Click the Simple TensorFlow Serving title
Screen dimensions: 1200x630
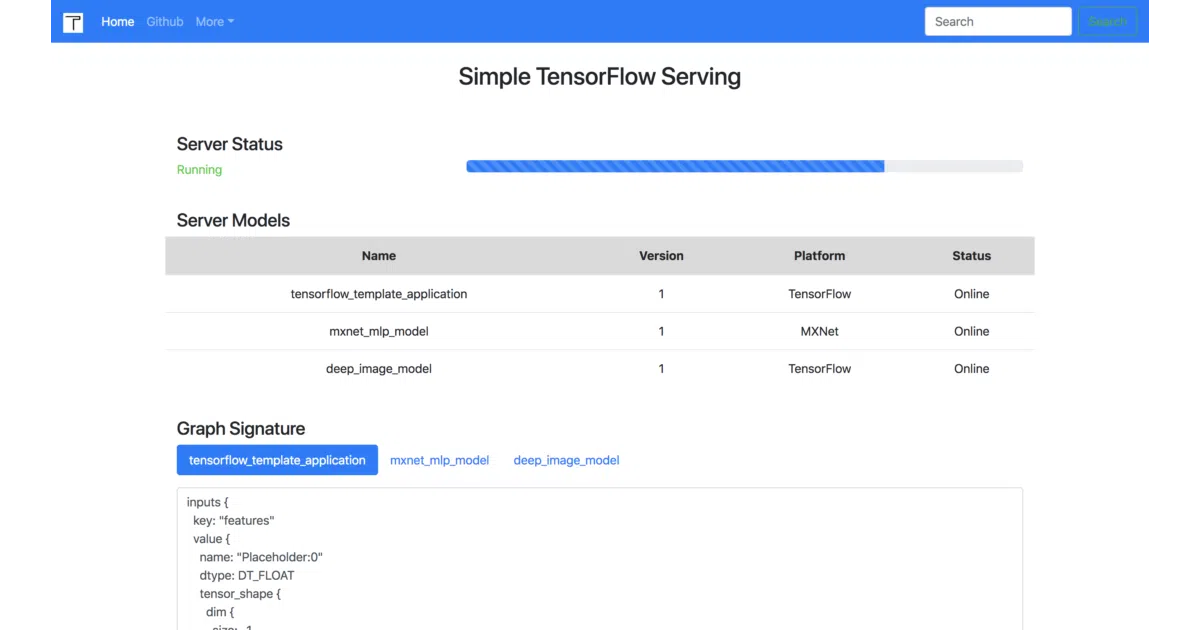tap(600, 77)
